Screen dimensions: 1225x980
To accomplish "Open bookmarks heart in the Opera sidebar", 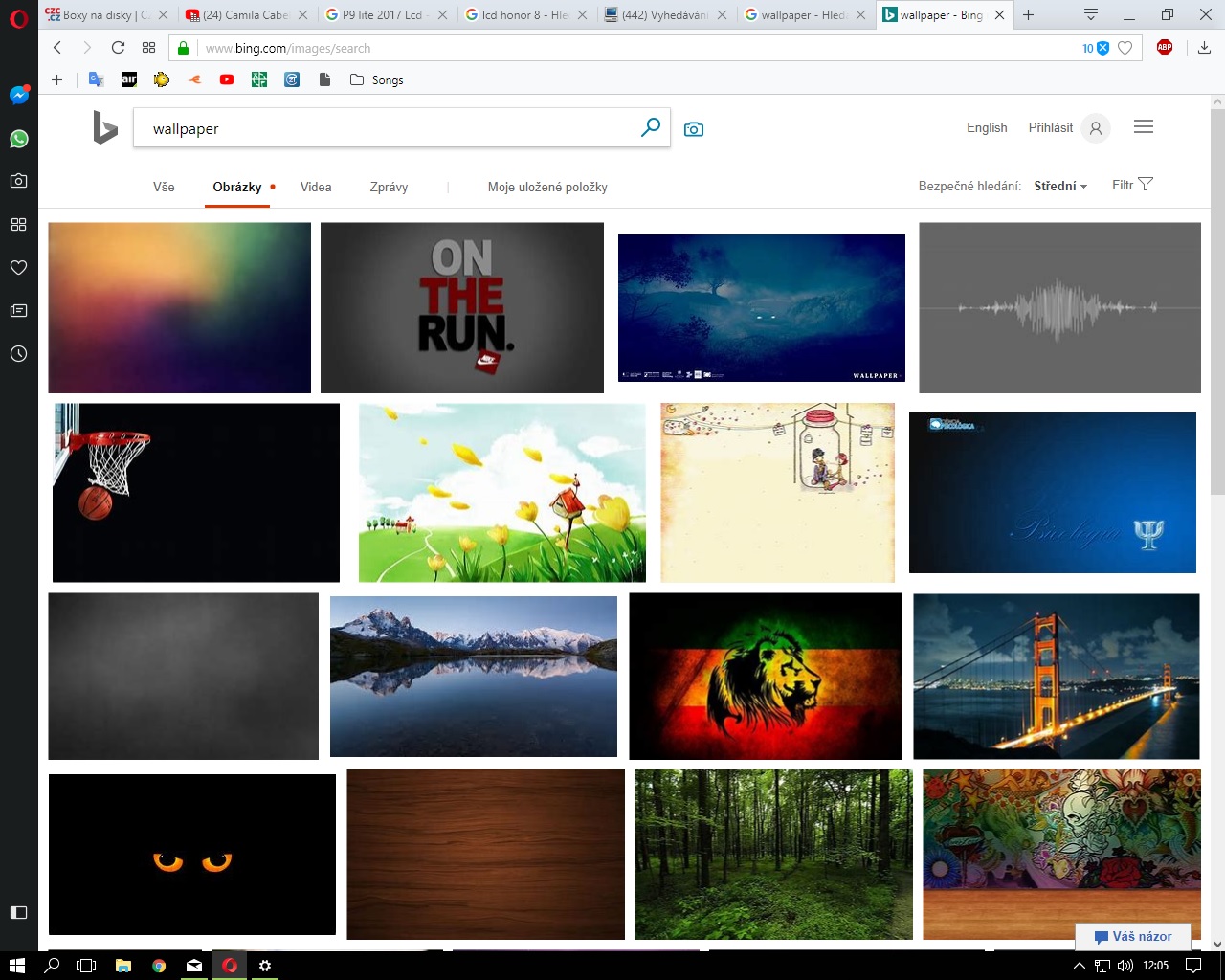I will point(18,267).
